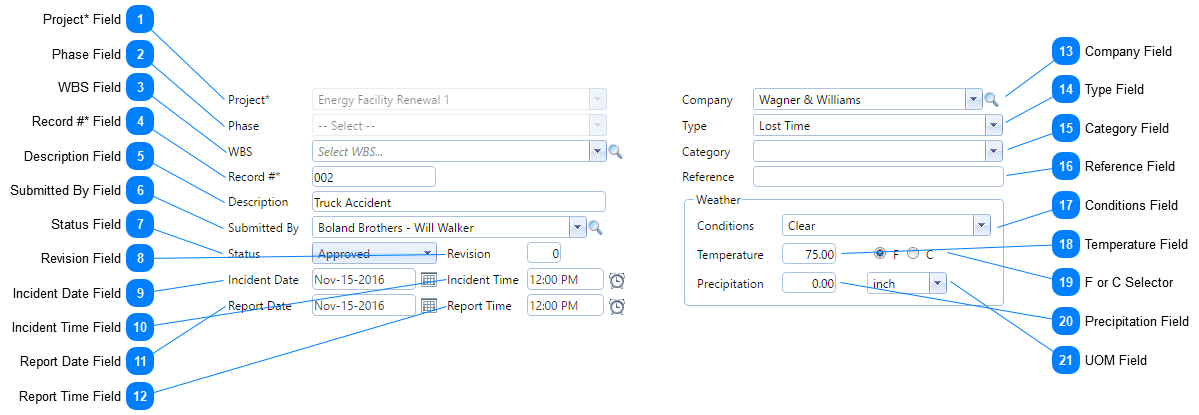Select the C temperature radio button

[913, 254]
